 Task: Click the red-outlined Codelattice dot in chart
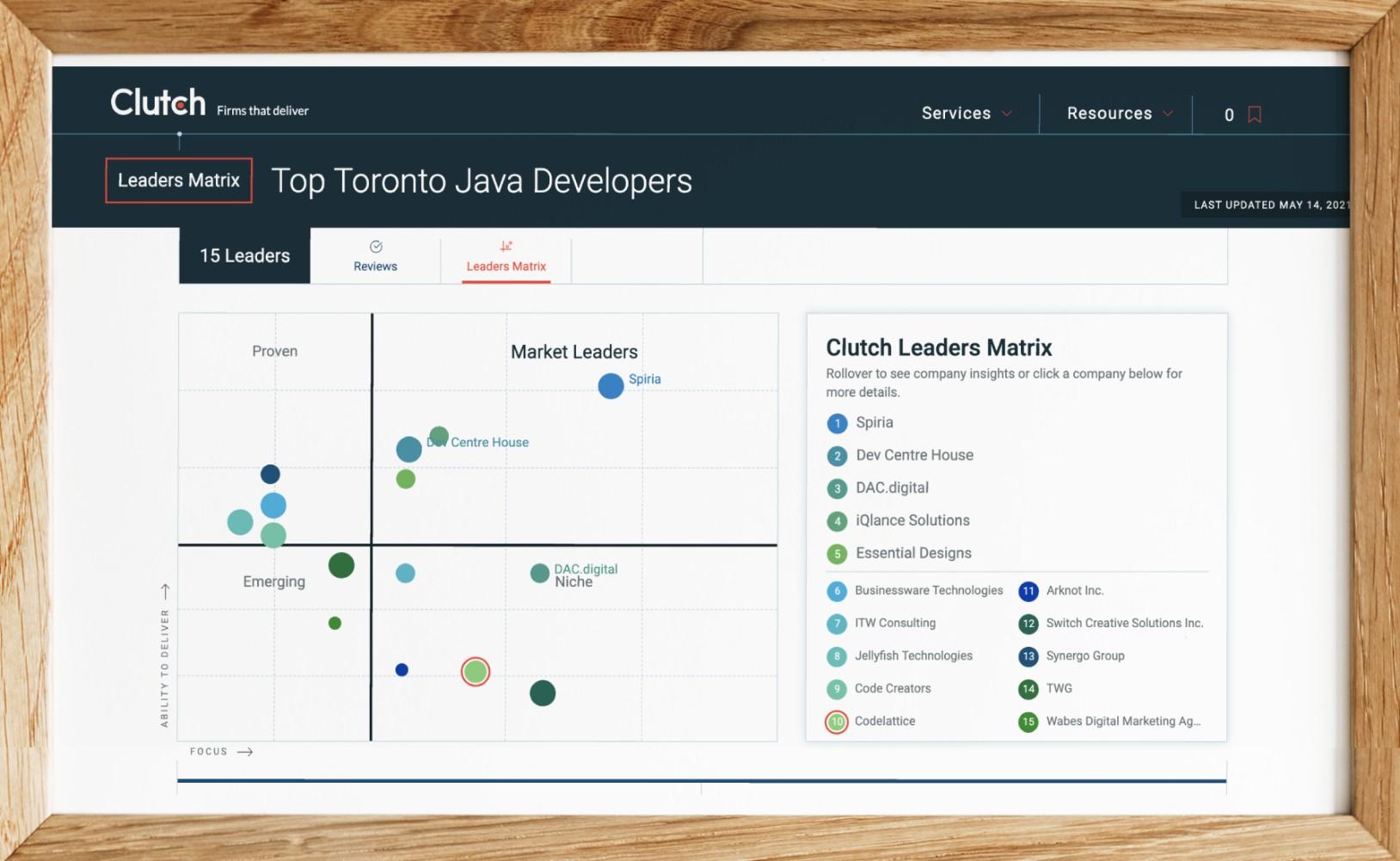tap(476, 672)
